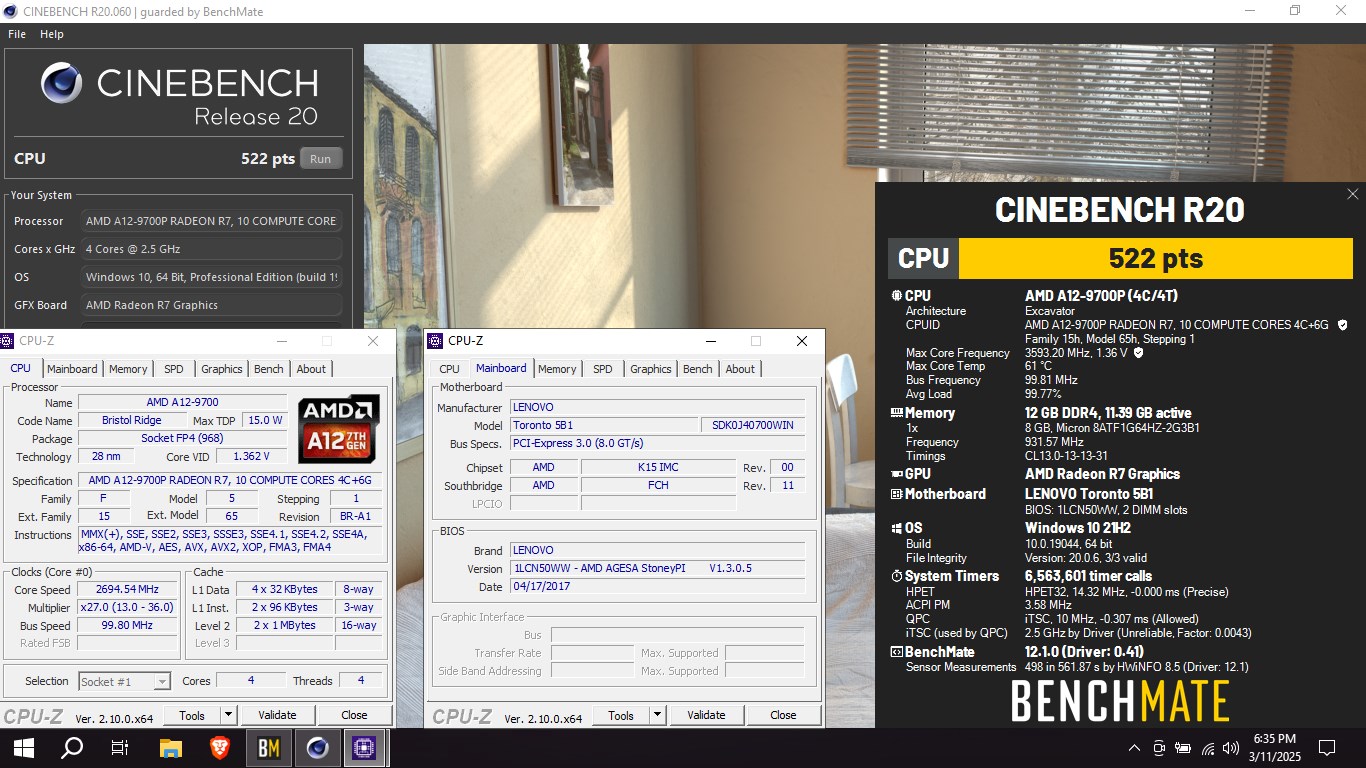This screenshot has width=1366, height=768.
Task: Open Memory tab in right CPU-Z window
Action: click(557, 369)
